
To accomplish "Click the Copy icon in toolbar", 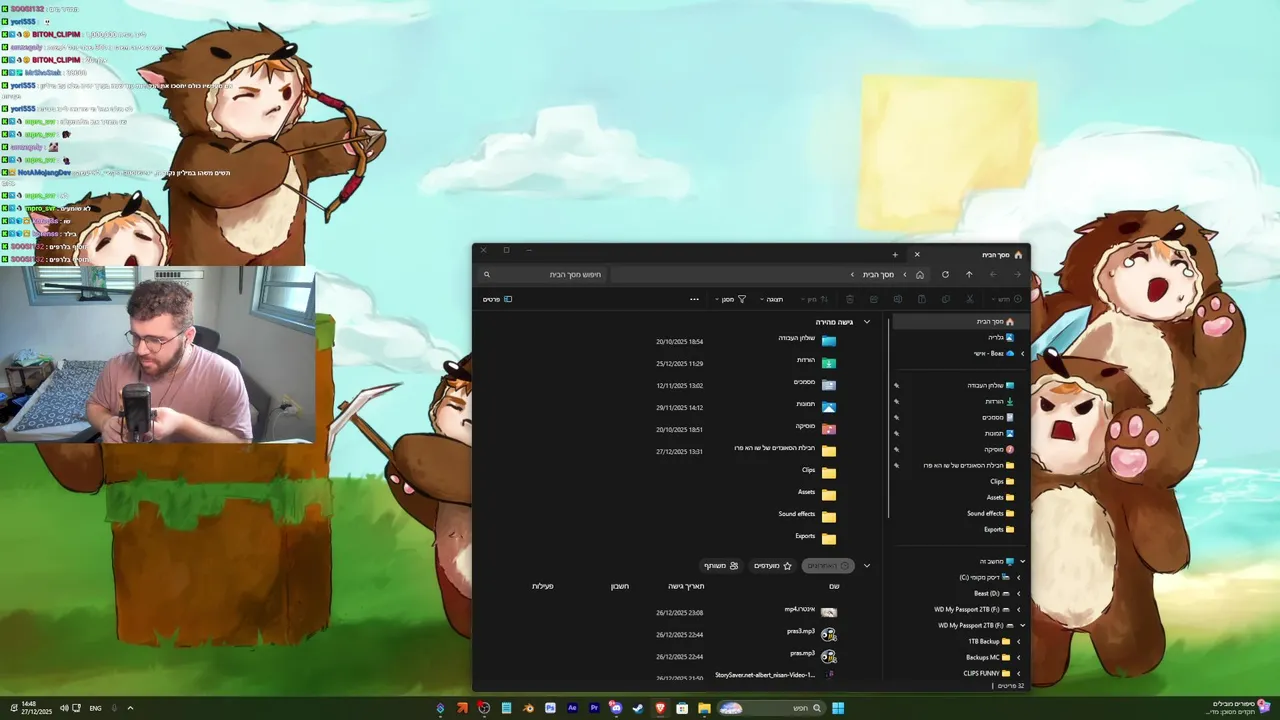I will (x=946, y=299).
